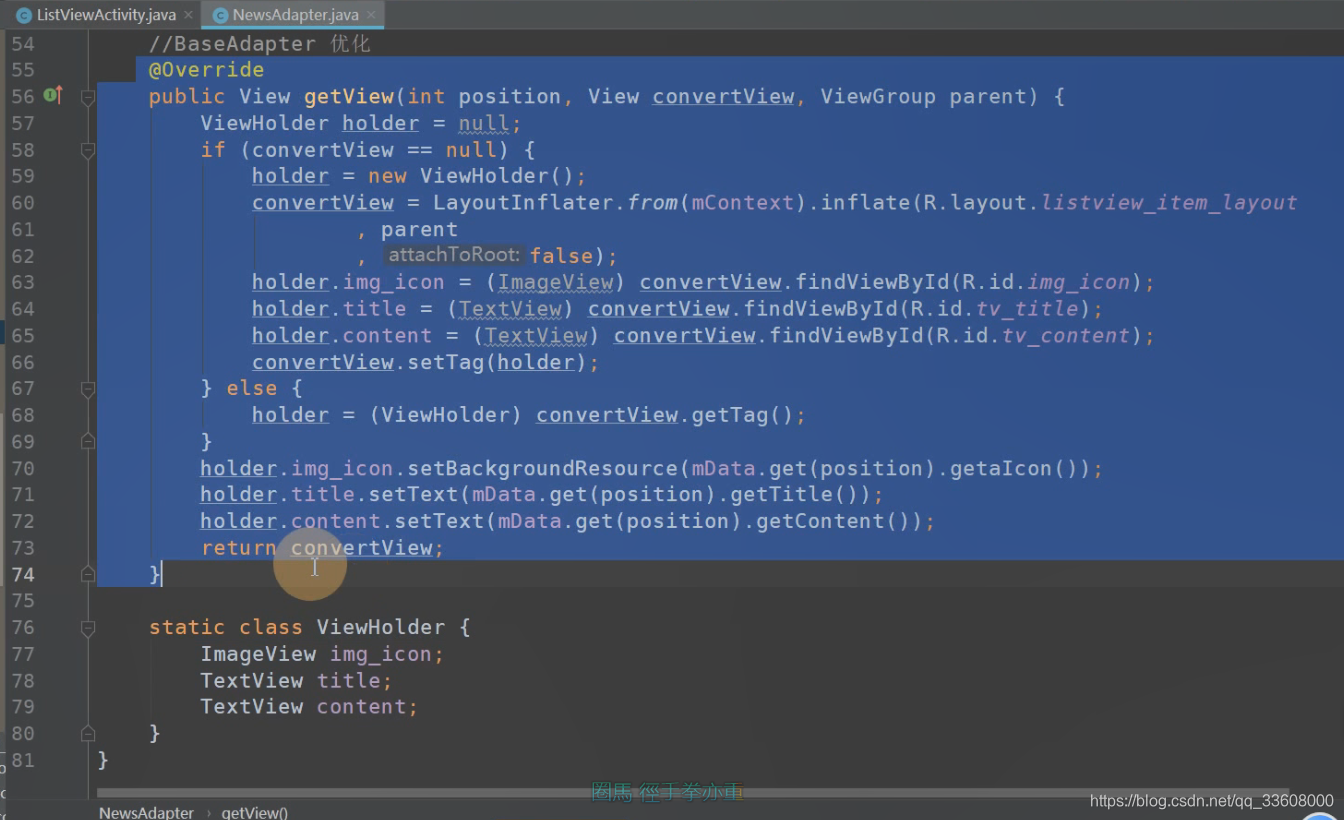Click line number 75 in the gutter

click(23, 600)
